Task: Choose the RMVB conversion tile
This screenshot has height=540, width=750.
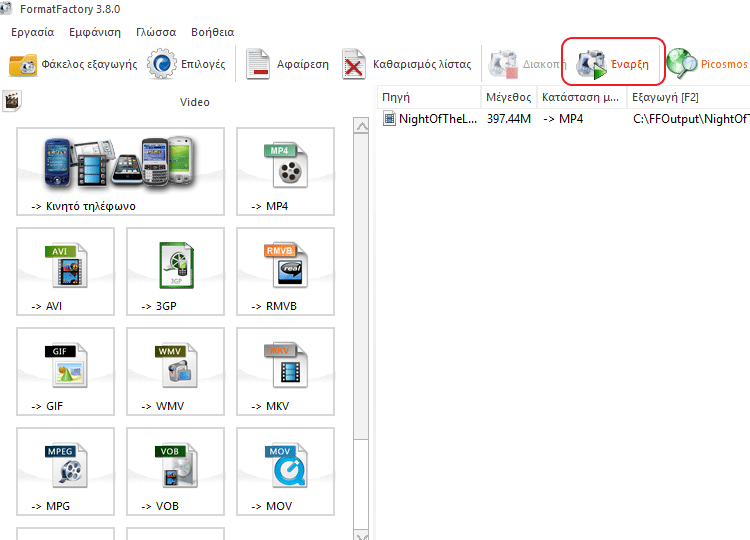Action: pyautogui.click(x=285, y=271)
